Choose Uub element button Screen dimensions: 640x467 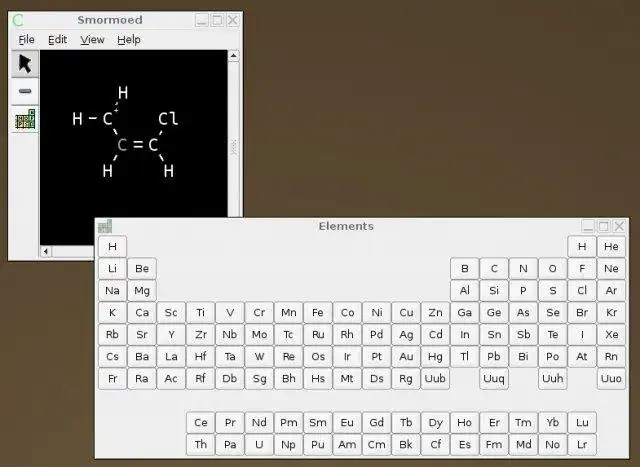[435, 379]
